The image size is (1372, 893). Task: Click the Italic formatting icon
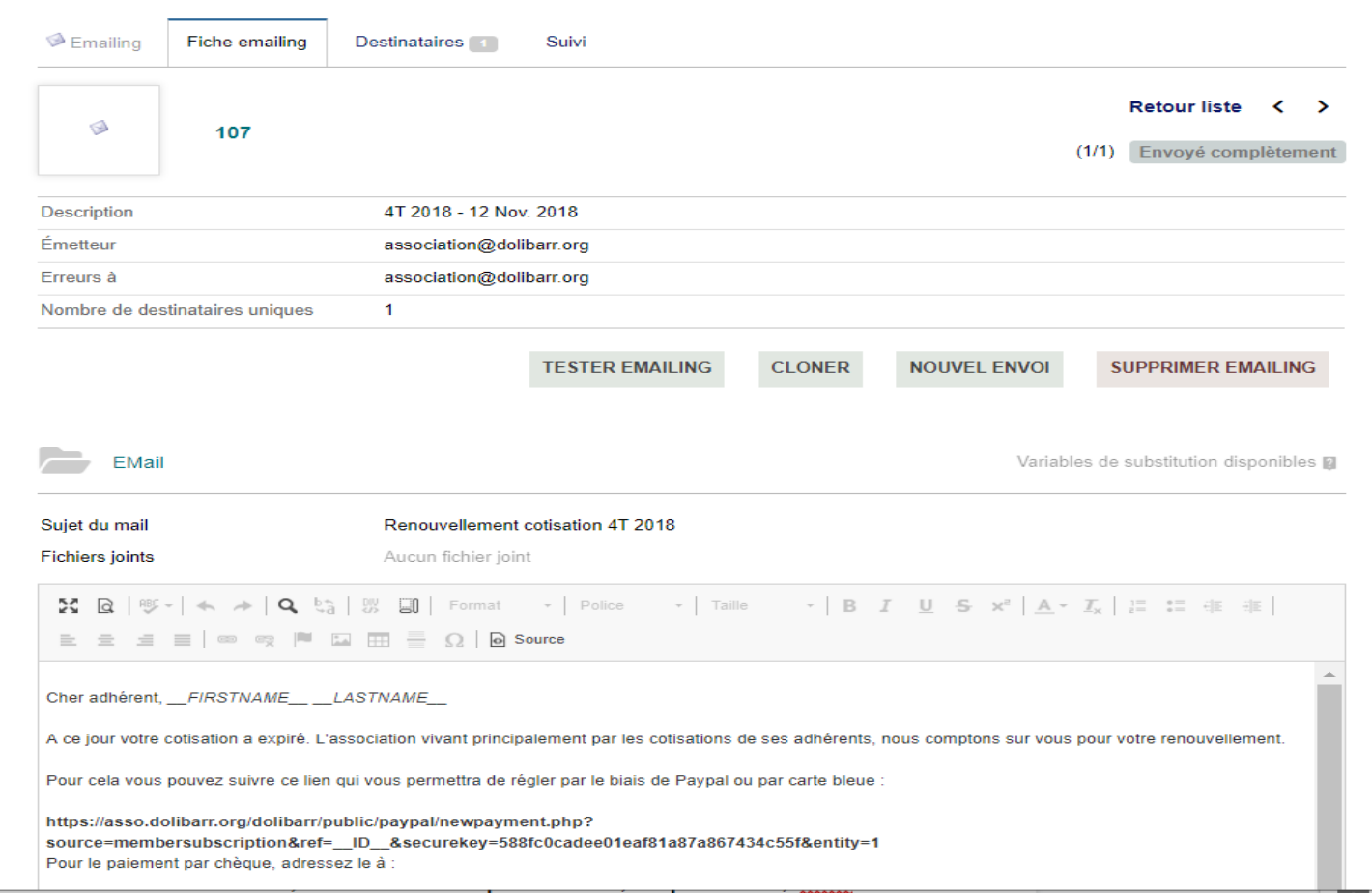885,606
